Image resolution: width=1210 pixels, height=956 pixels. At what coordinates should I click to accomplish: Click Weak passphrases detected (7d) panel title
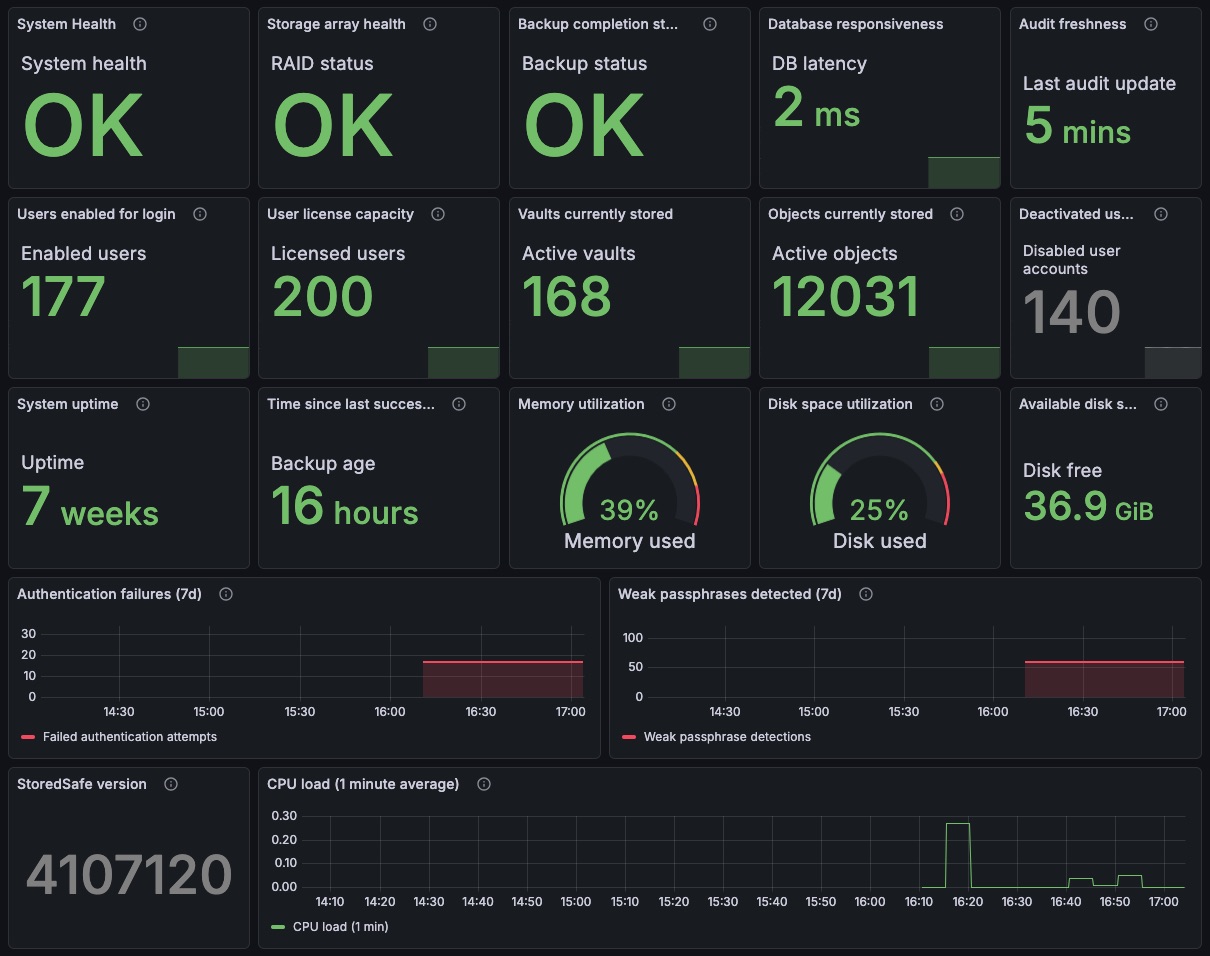click(x=729, y=594)
